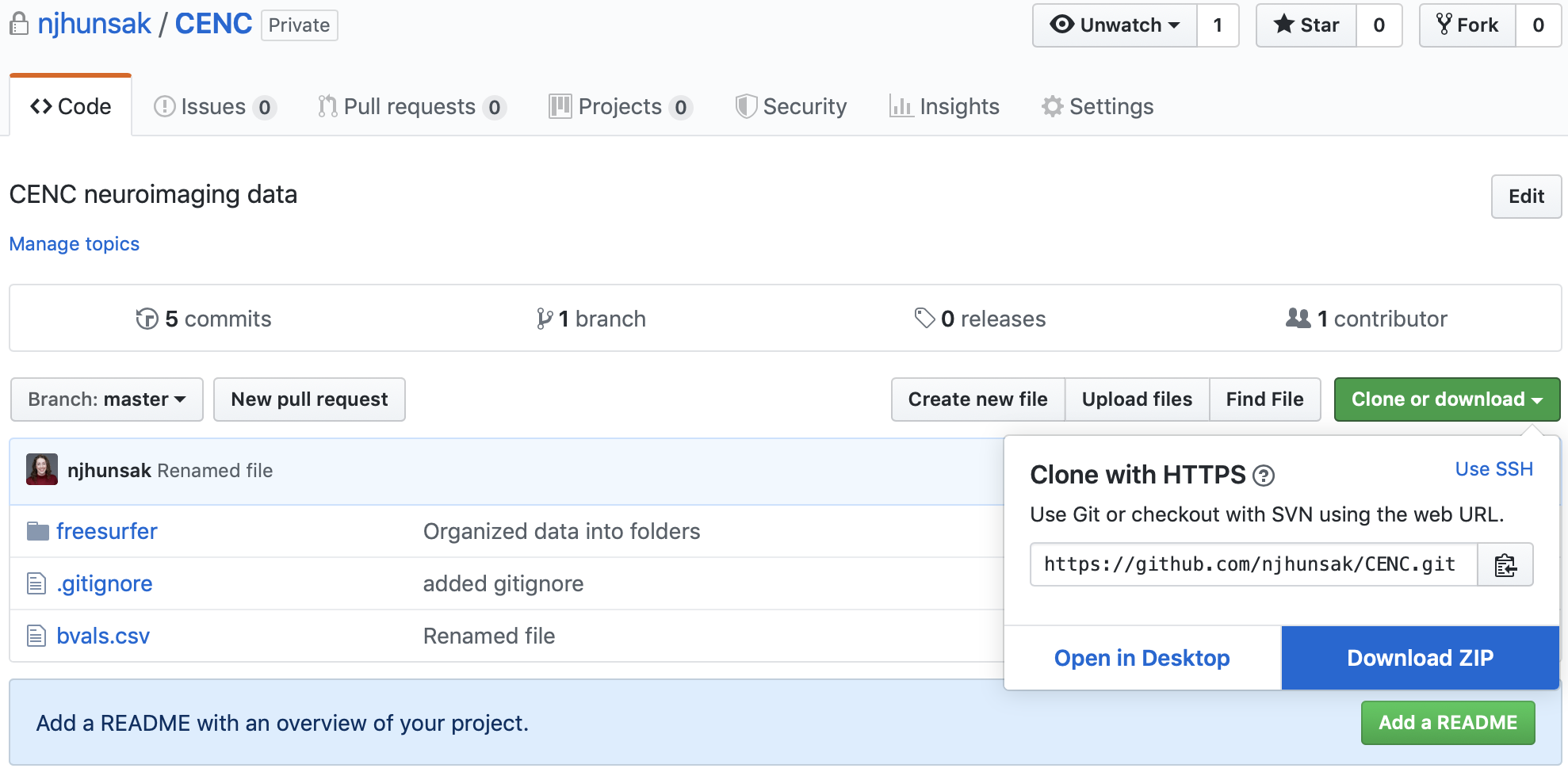Click Open in Desktop
This screenshot has width=1568, height=772.
point(1142,658)
